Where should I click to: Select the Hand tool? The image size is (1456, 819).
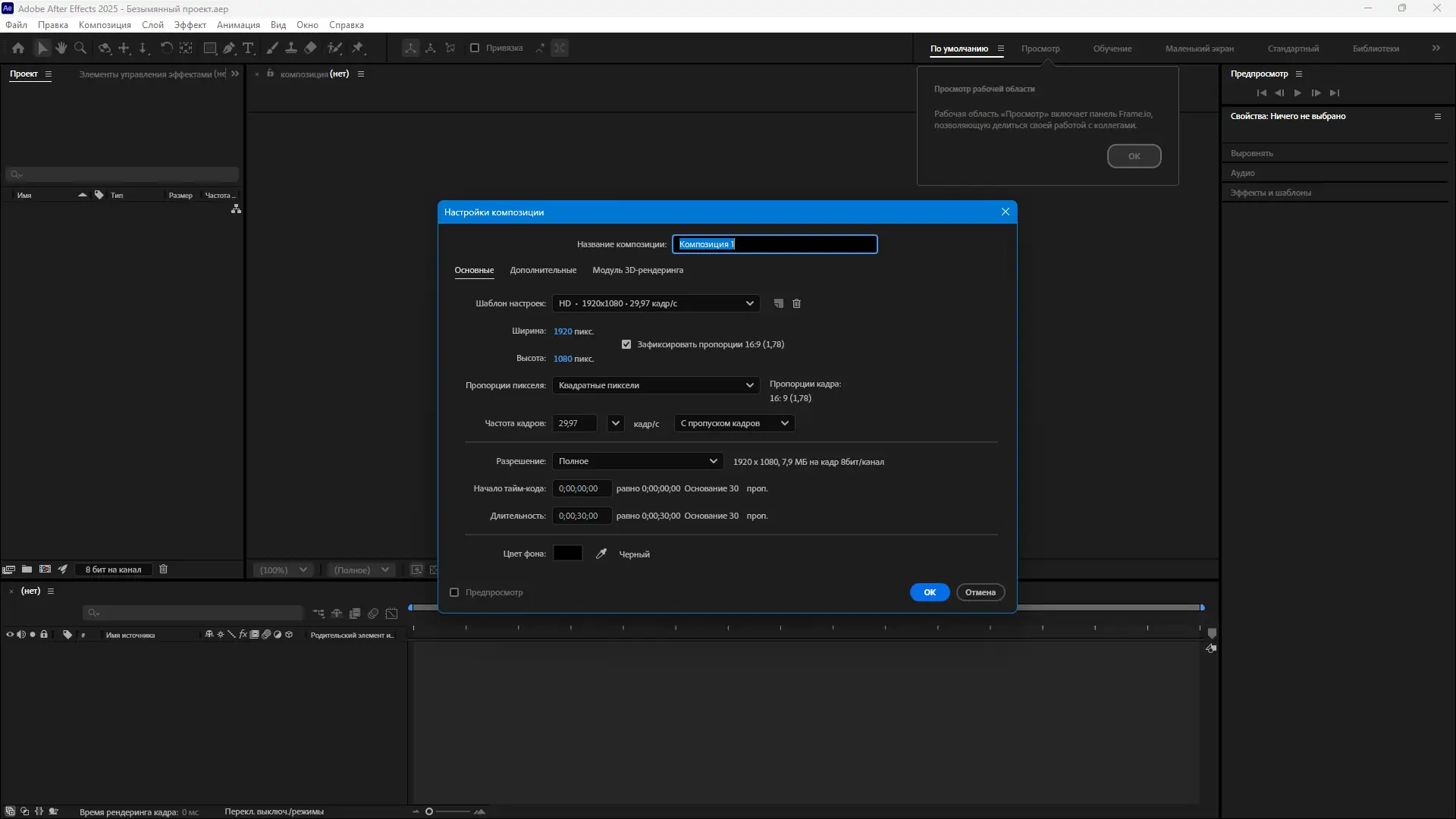61,48
